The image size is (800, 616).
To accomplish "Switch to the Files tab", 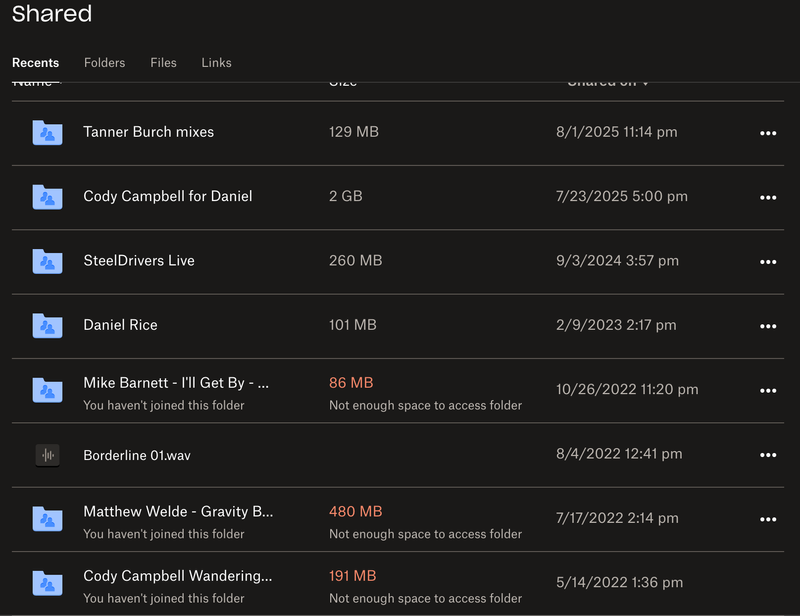I will (163, 63).
